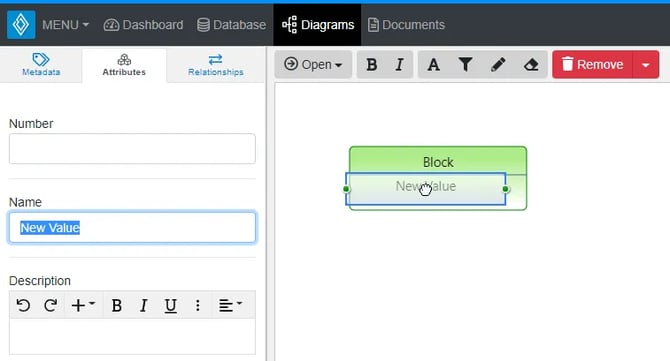Open the Documents section
Viewport: 670px width, 361px height.
pyautogui.click(x=406, y=25)
